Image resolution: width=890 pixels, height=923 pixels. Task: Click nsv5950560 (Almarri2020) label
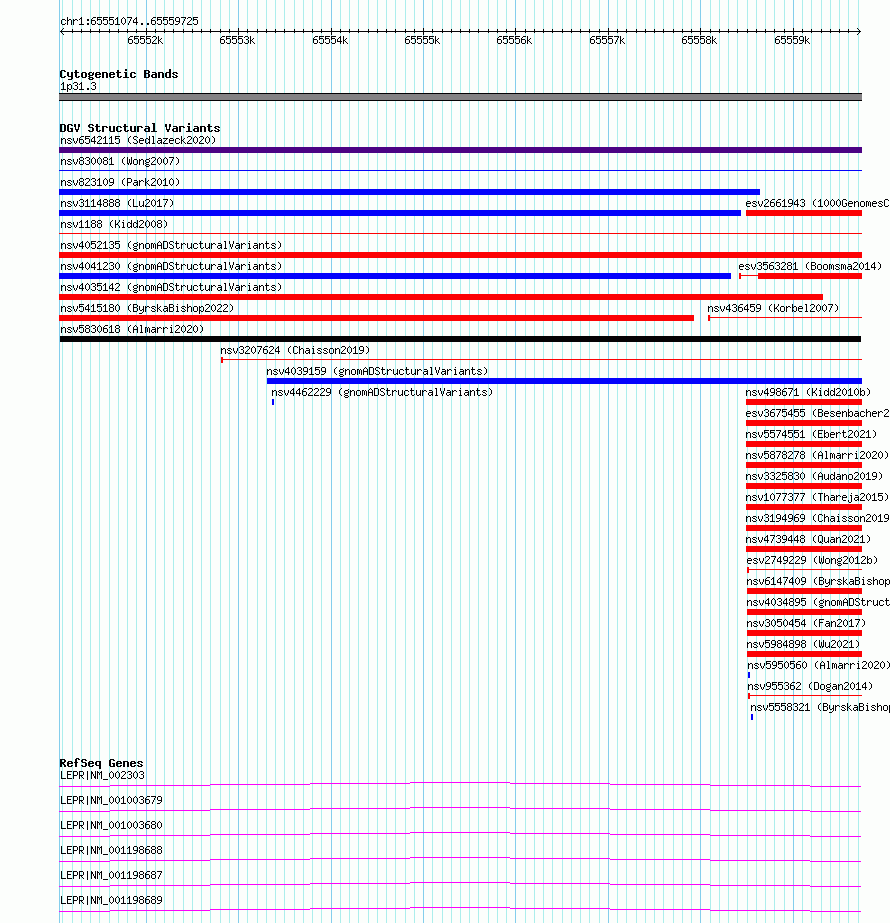pos(819,665)
